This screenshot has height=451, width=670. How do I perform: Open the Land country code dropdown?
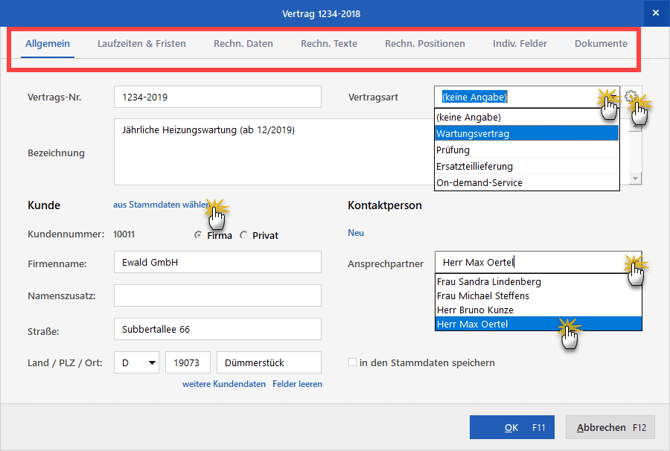[152, 362]
